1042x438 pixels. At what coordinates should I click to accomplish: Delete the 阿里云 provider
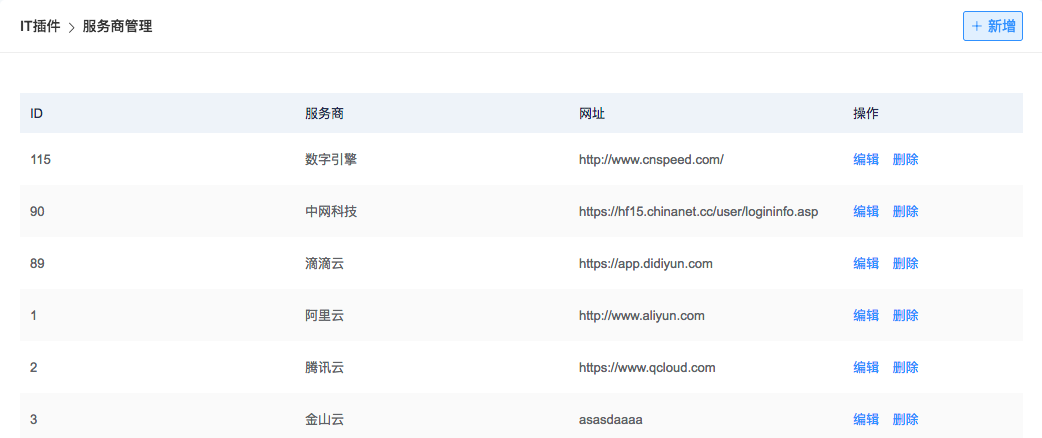906,315
